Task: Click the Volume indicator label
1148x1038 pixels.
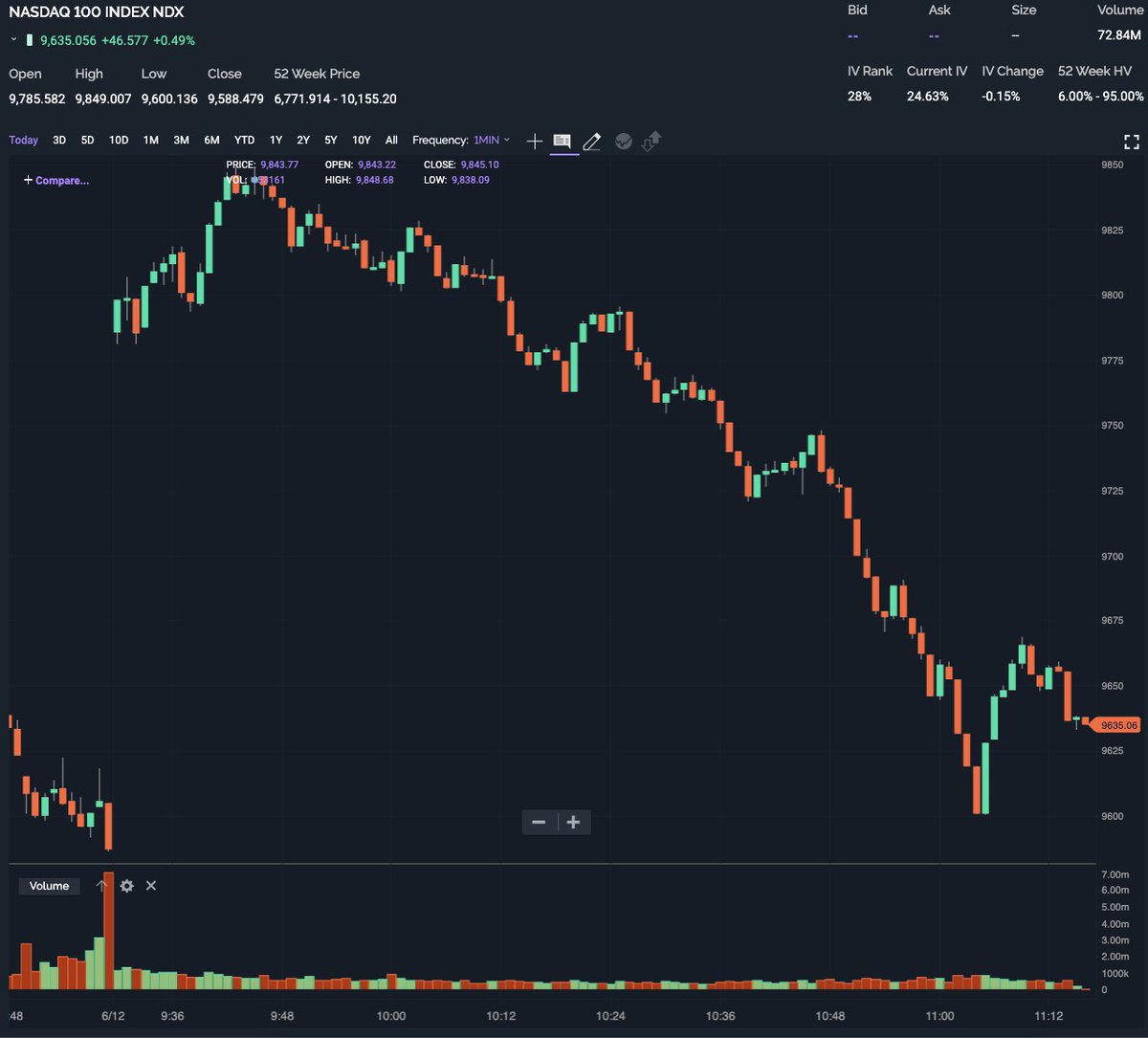Action: [49, 886]
